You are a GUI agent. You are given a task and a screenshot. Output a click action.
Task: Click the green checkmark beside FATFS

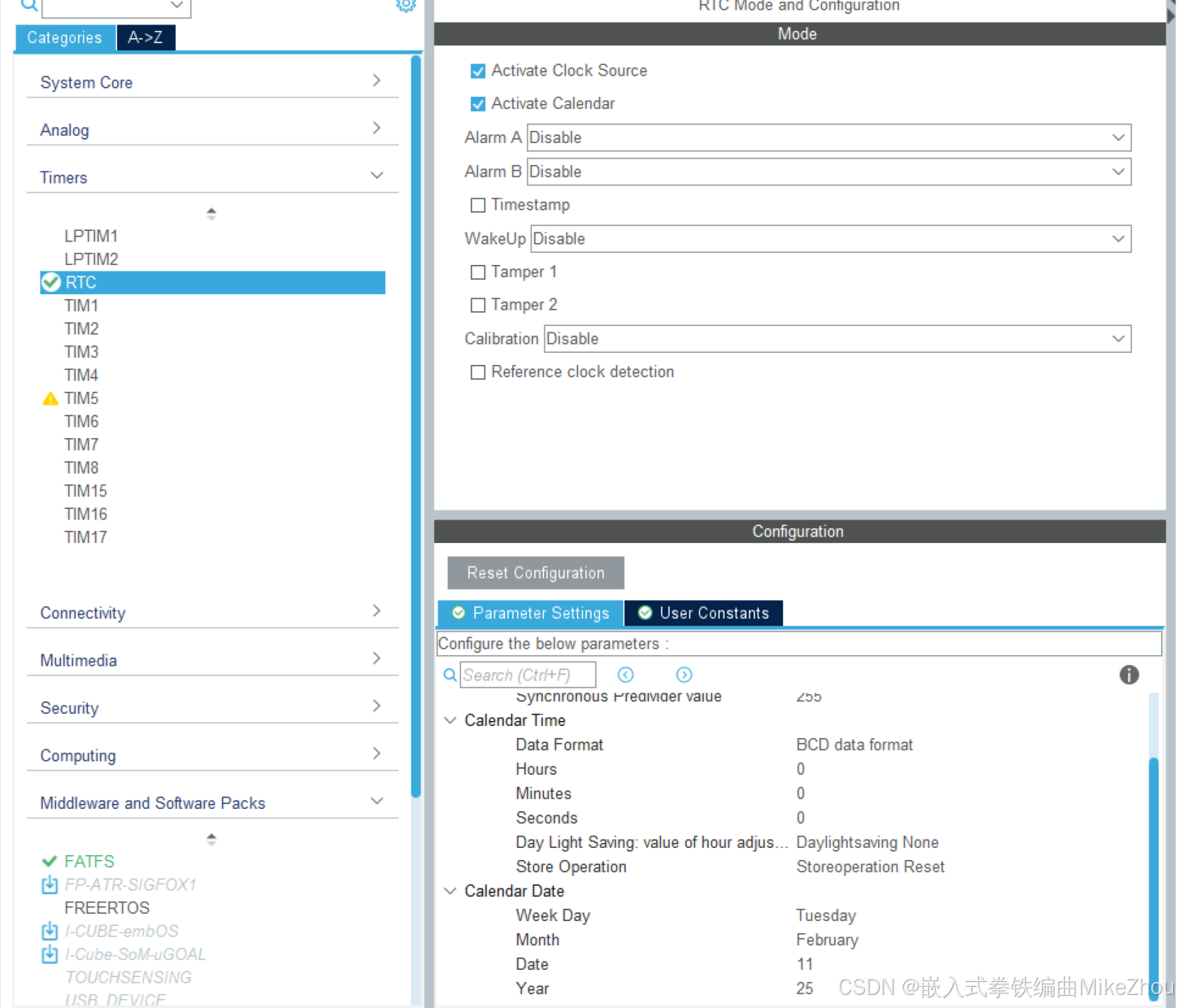(x=50, y=861)
